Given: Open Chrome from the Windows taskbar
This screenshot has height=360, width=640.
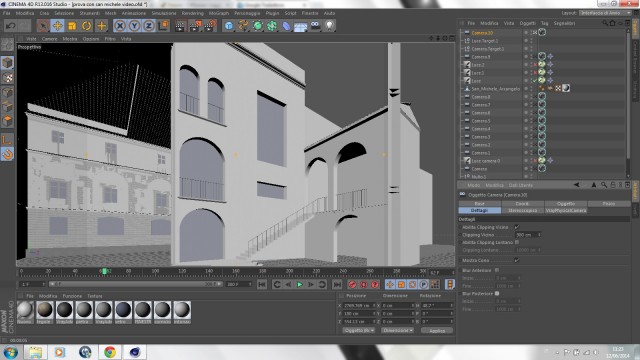Looking at the screenshot, I should click(109, 352).
